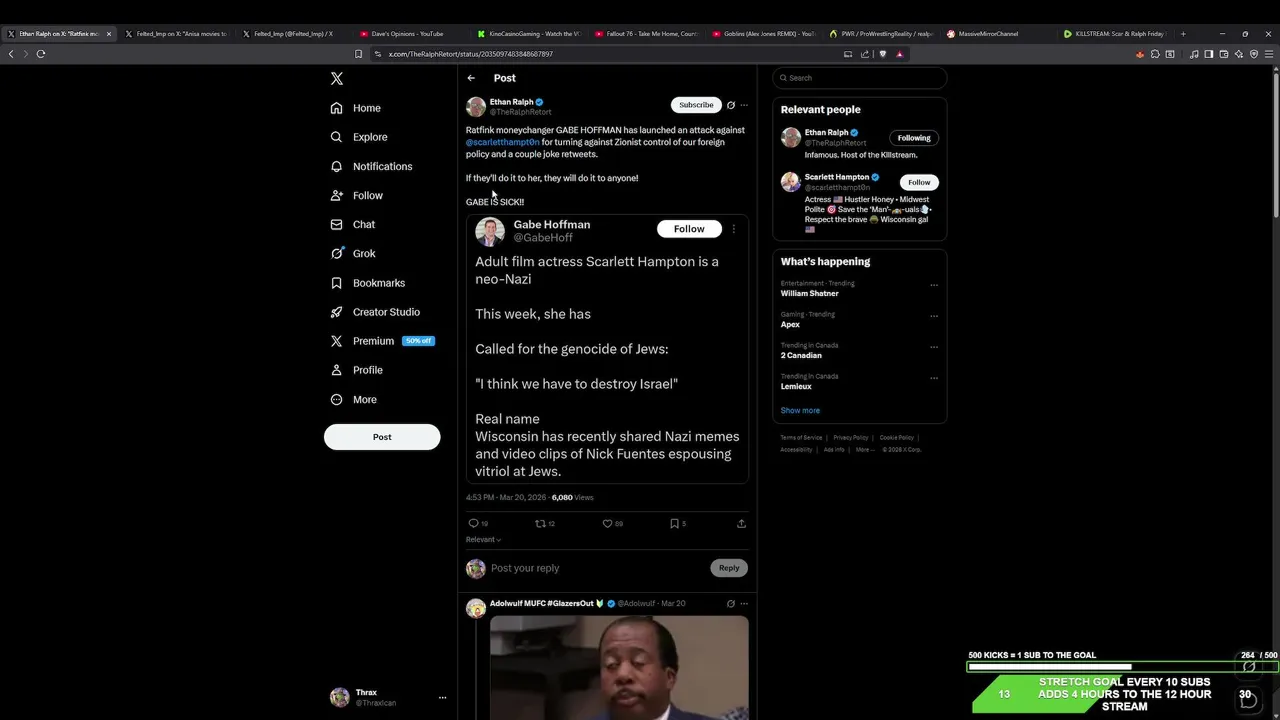The image size is (1280, 720).
Task: Expand the More sidebar menu
Action: click(x=354, y=399)
